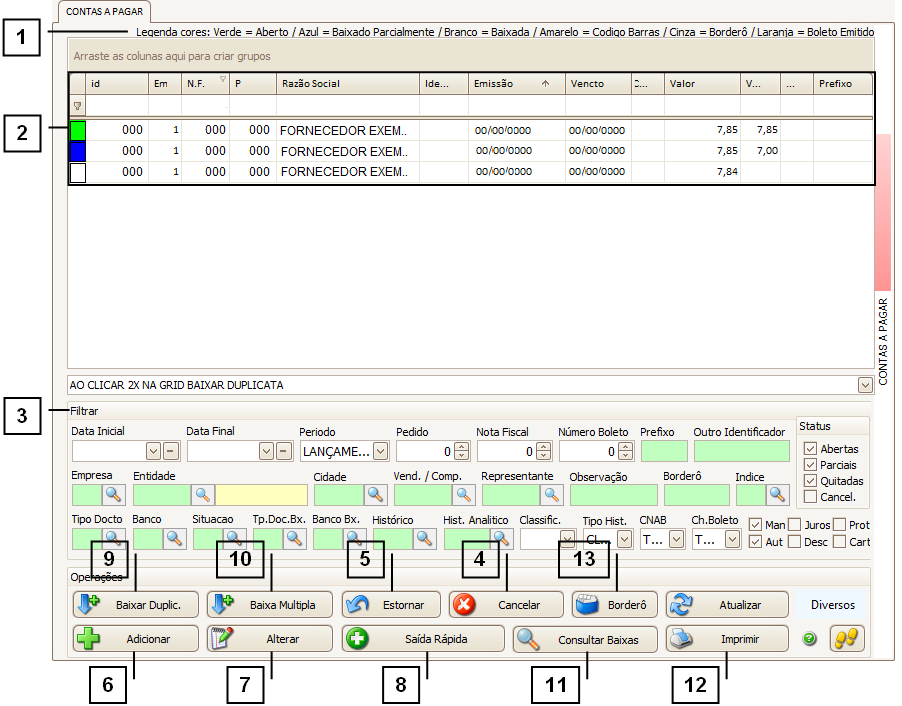The image size is (902, 706).
Task: Open the Vend. / Comp. search magnifier
Action: coord(465,494)
